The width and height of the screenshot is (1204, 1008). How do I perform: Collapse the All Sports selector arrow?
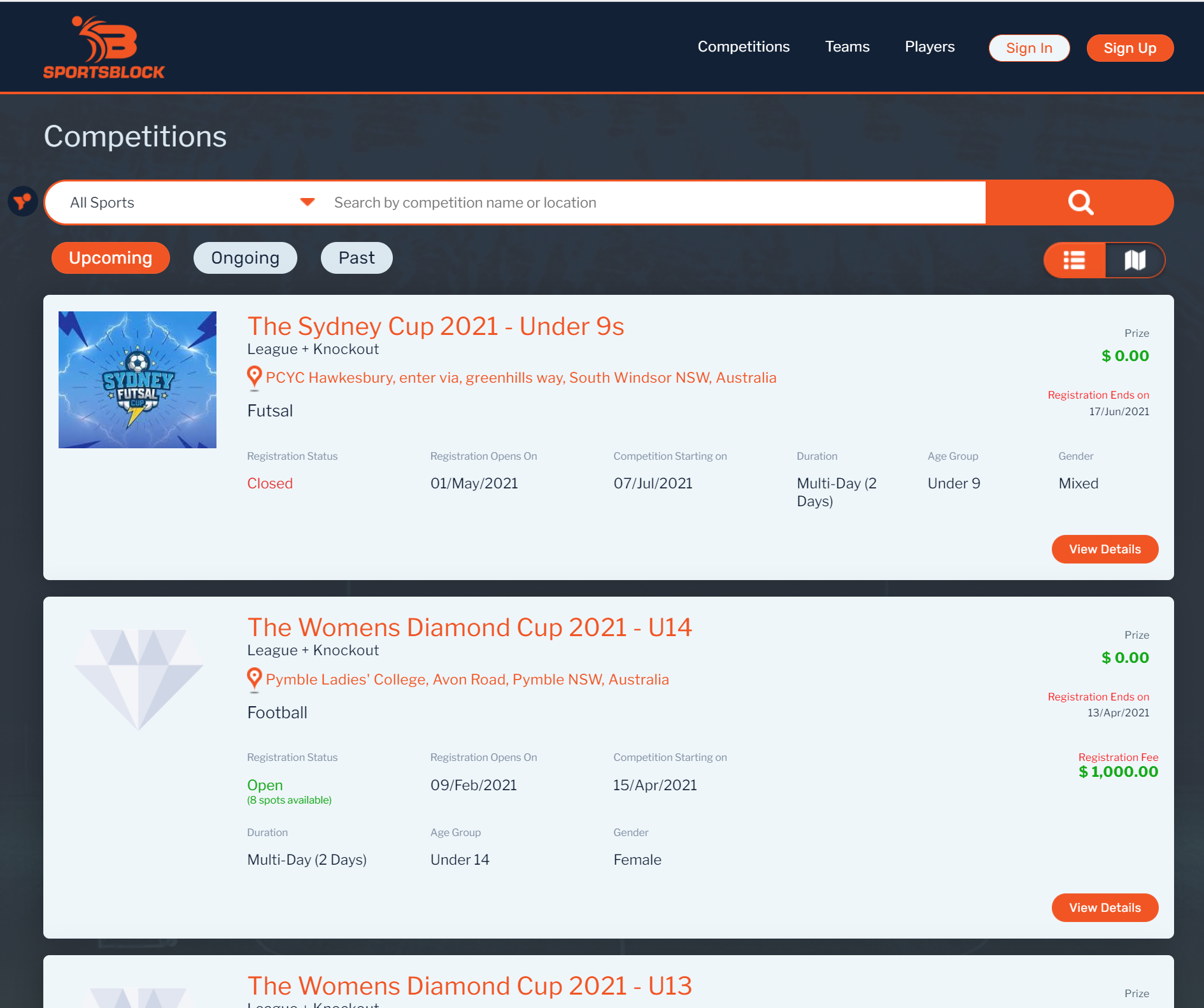pos(308,202)
